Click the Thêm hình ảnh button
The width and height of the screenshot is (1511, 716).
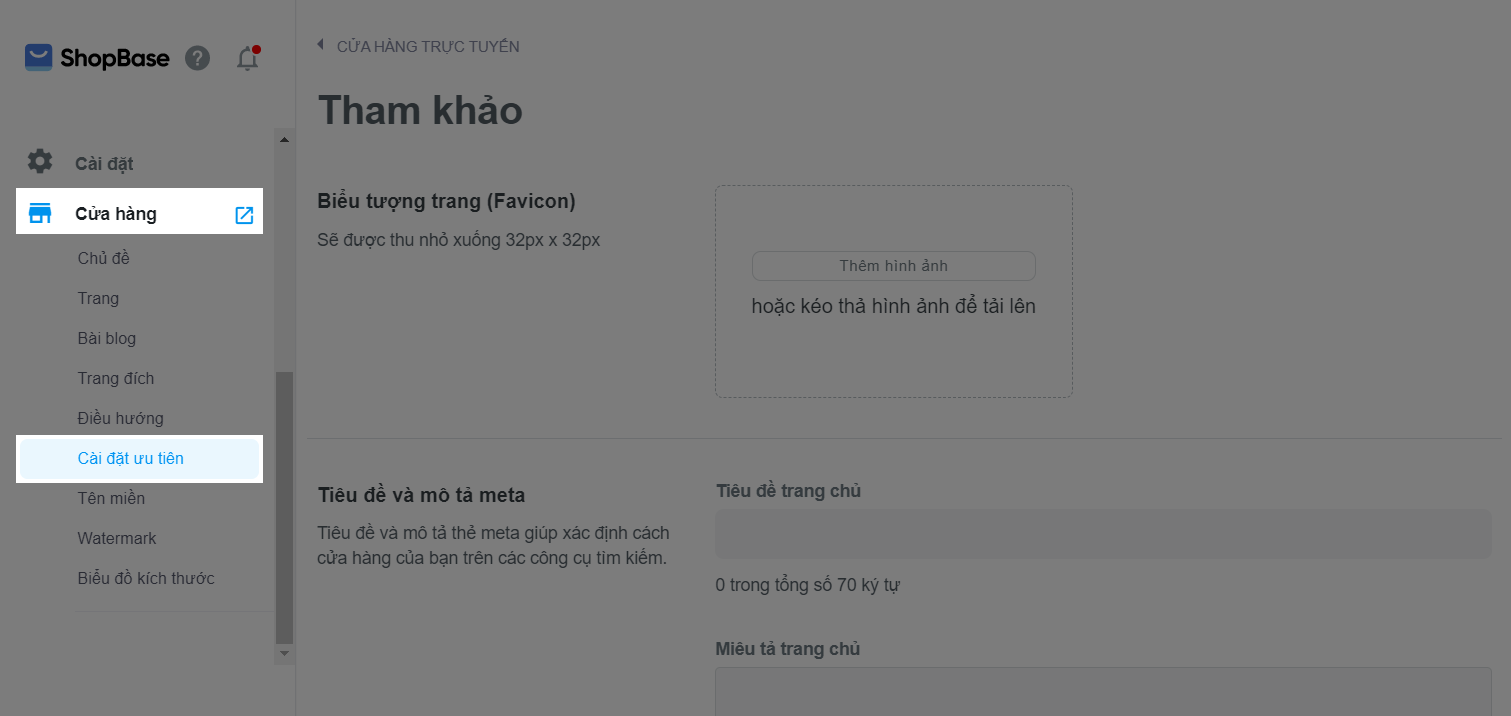894,266
